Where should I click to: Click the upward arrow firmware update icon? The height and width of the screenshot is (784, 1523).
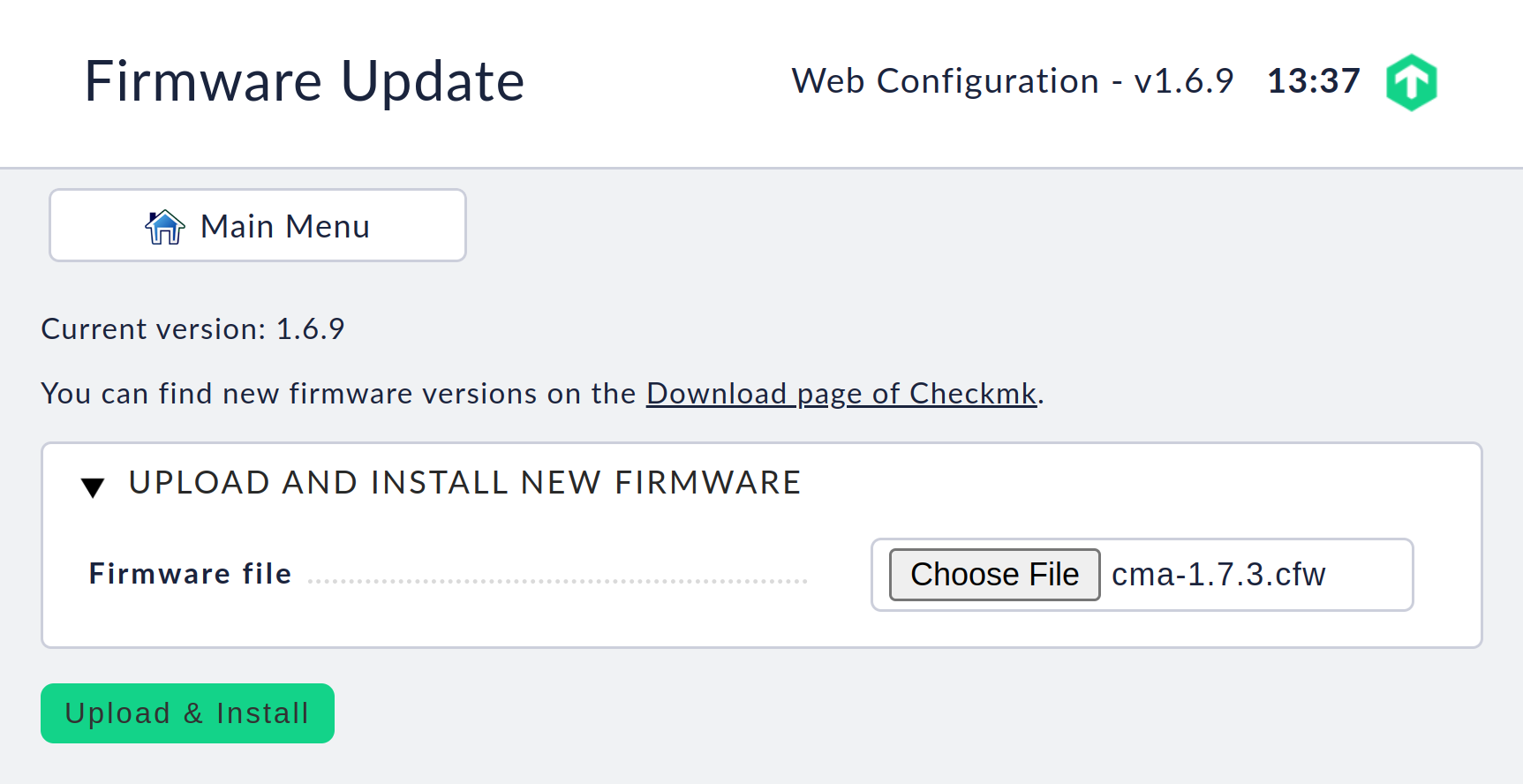(x=1412, y=81)
